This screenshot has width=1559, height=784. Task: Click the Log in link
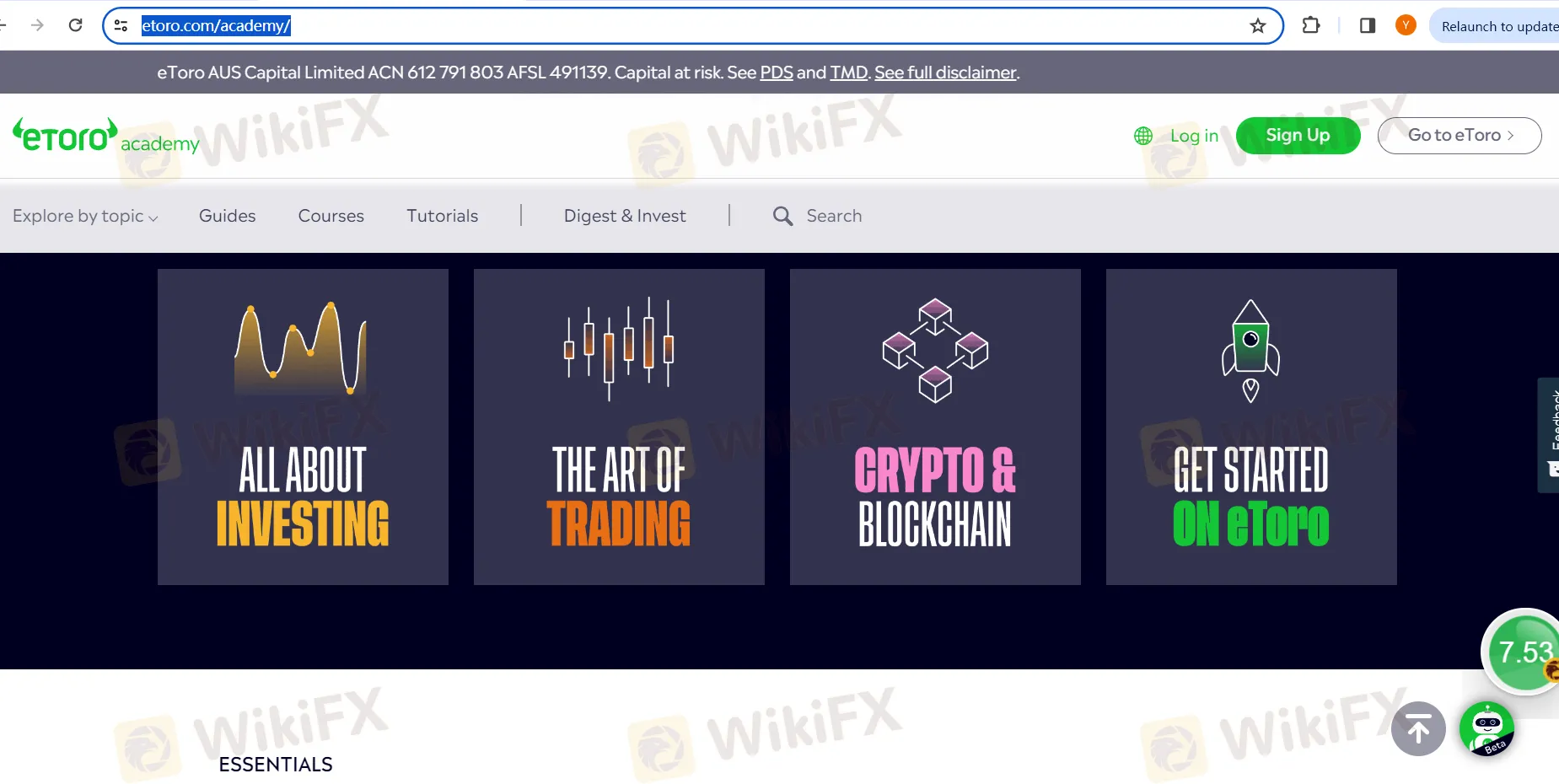click(1194, 136)
